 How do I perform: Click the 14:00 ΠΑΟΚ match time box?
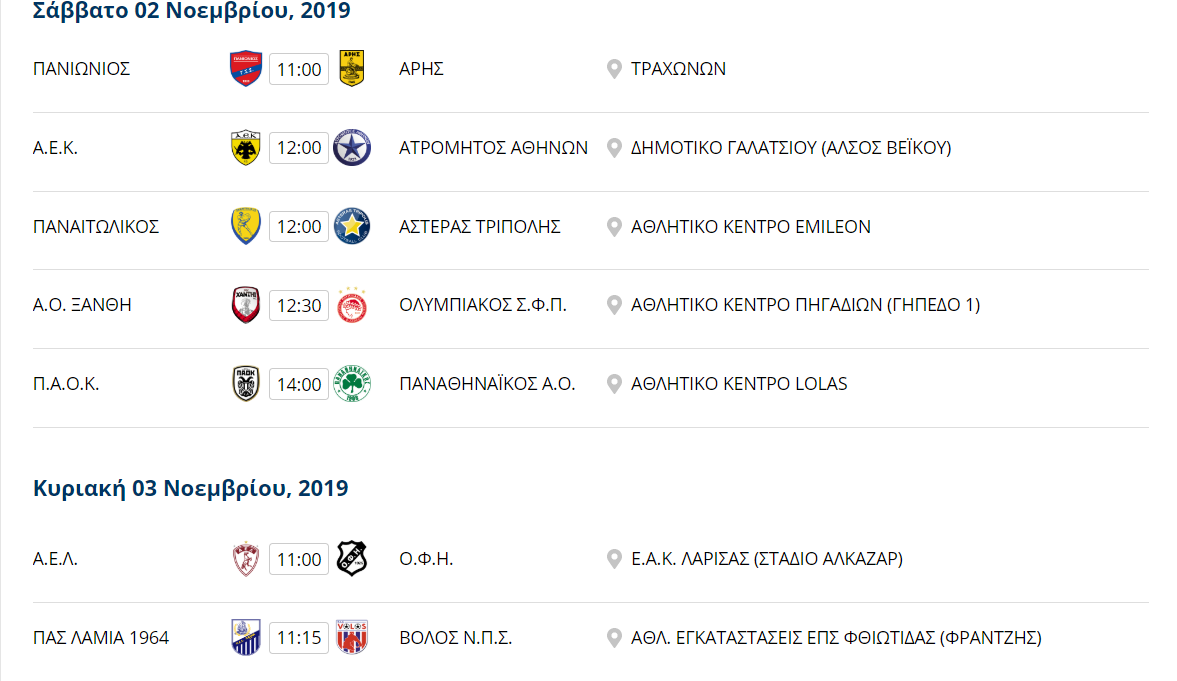click(299, 384)
